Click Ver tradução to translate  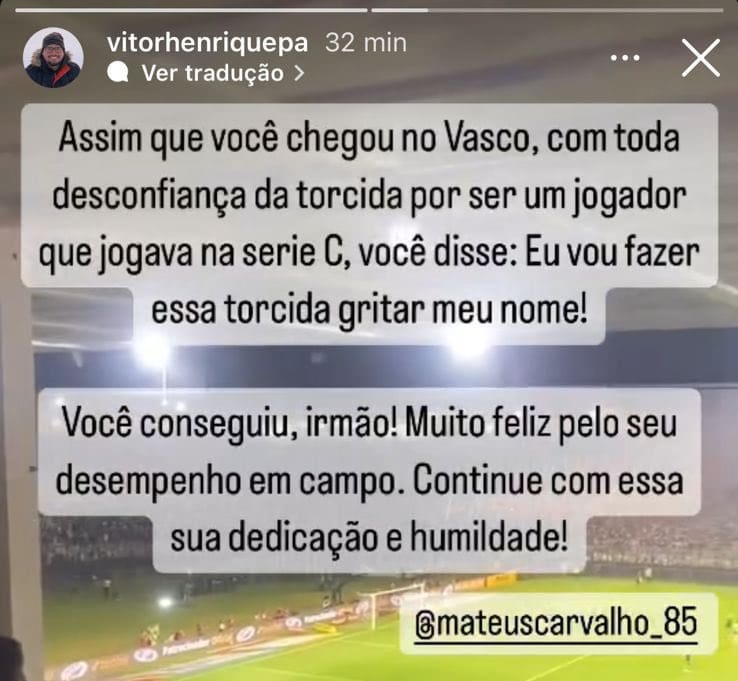pyautogui.click(x=212, y=73)
